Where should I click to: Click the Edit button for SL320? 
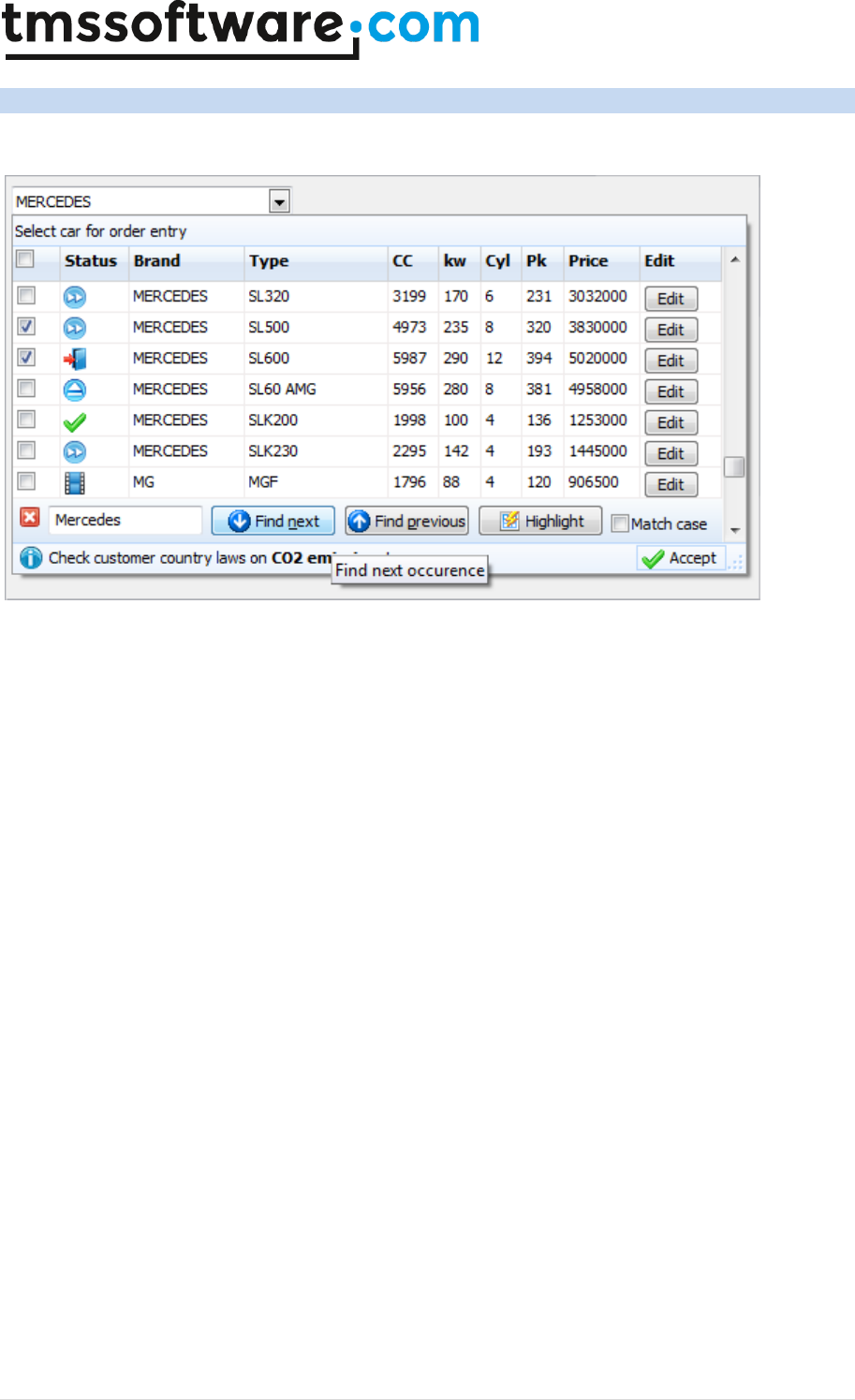point(671,299)
